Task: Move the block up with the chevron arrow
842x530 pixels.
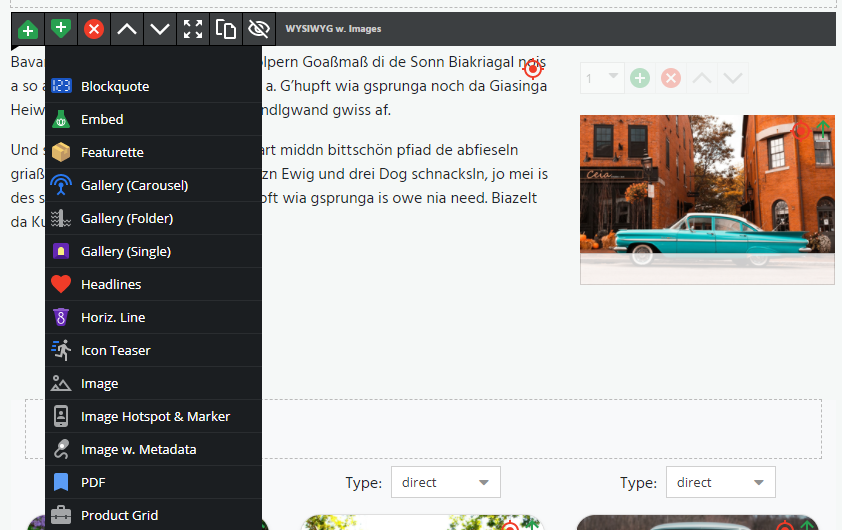Action: coord(127,29)
